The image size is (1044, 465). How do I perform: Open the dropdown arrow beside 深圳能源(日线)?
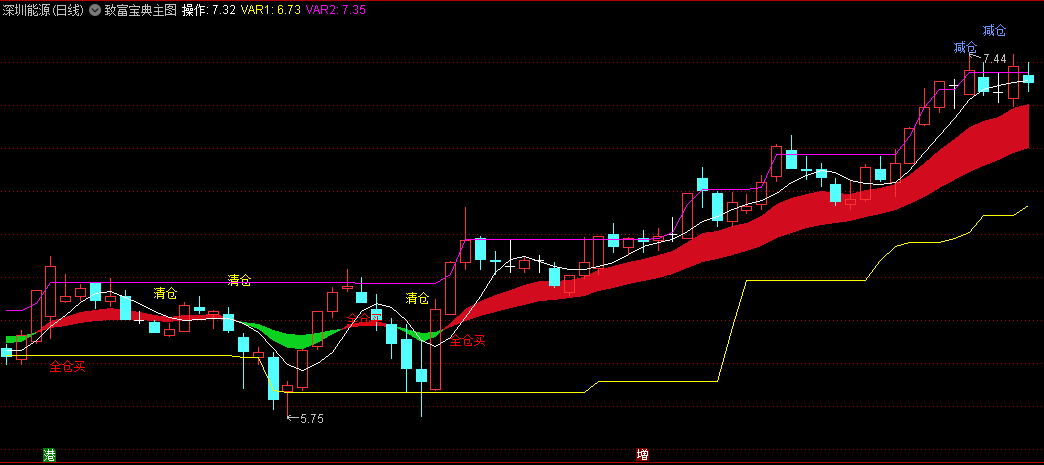[x=95, y=10]
